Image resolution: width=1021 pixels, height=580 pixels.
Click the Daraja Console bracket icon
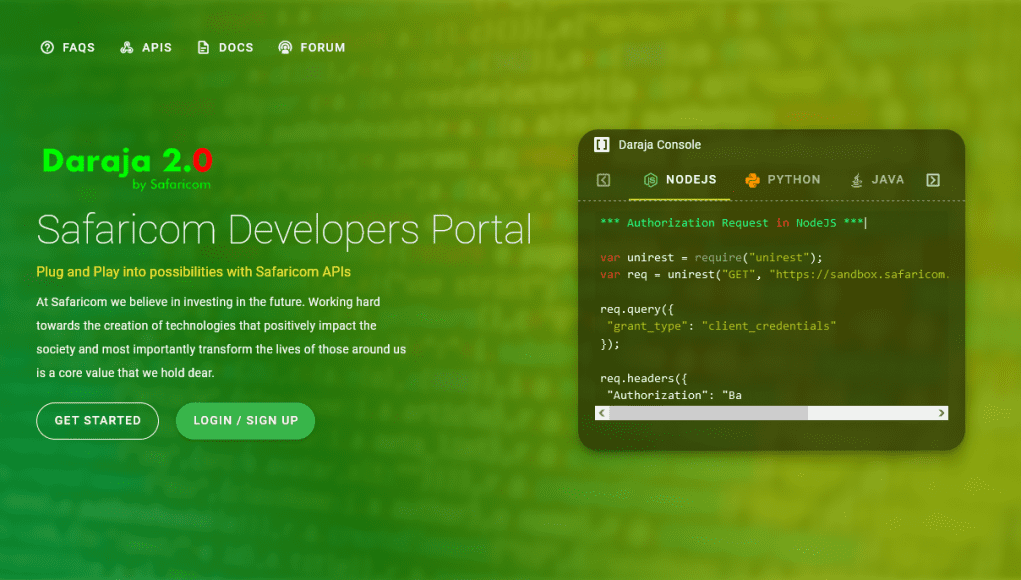(x=602, y=145)
